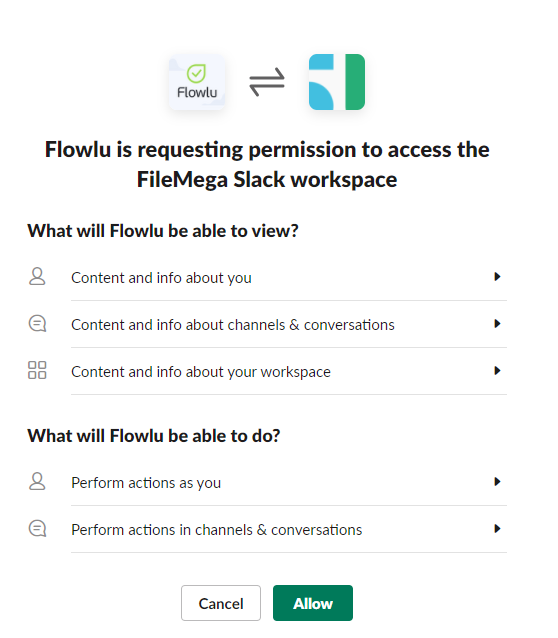
Task: Expand arrow for channels & conversations content info
Action: coord(497,324)
